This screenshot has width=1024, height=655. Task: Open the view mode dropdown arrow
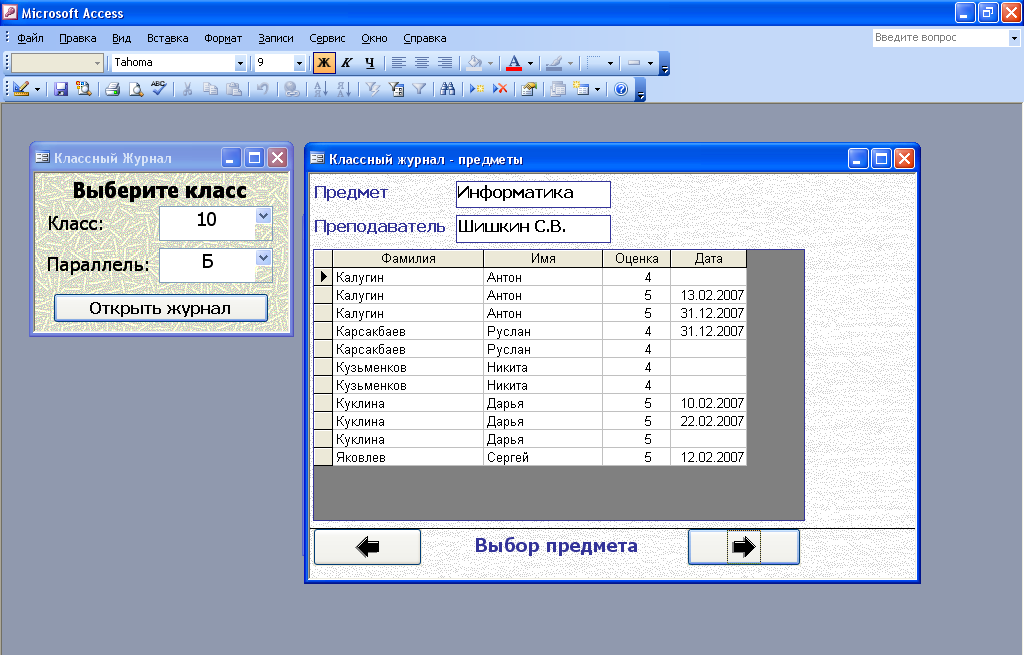[x=37, y=89]
